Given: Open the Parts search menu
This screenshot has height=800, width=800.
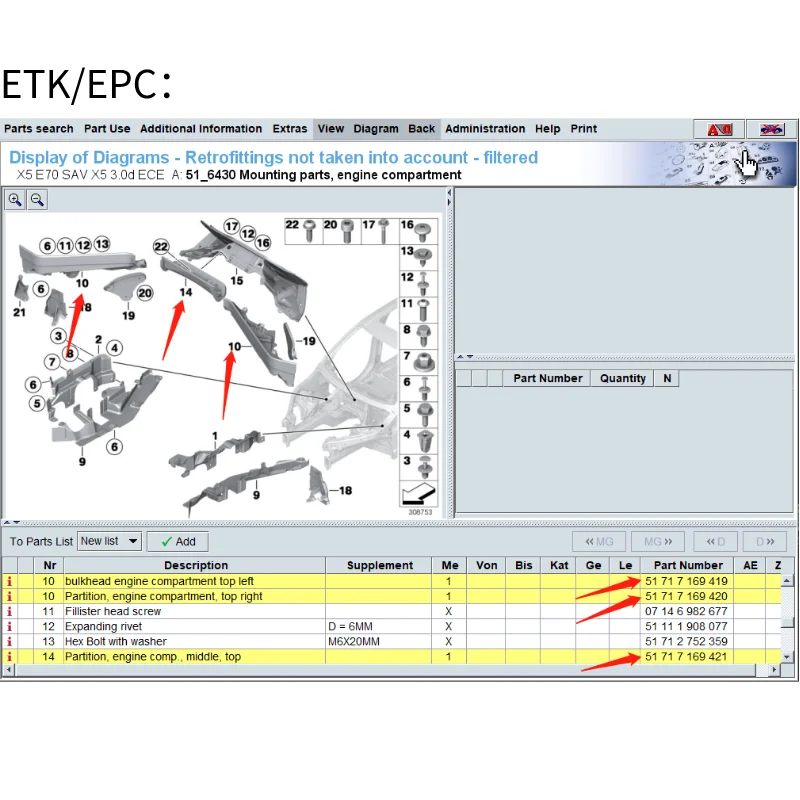Looking at the screenshot, I should [x=39, y=129].
